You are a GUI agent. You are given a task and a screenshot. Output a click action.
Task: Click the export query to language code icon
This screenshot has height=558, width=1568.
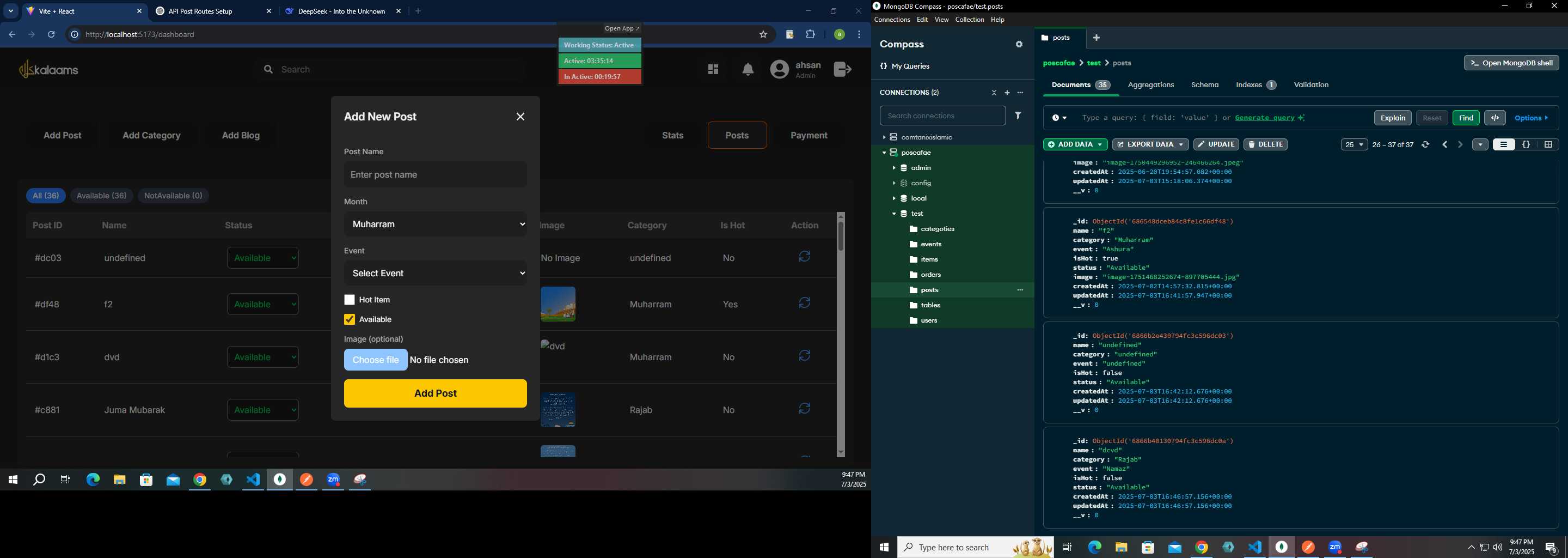[x=1495, y=118]
